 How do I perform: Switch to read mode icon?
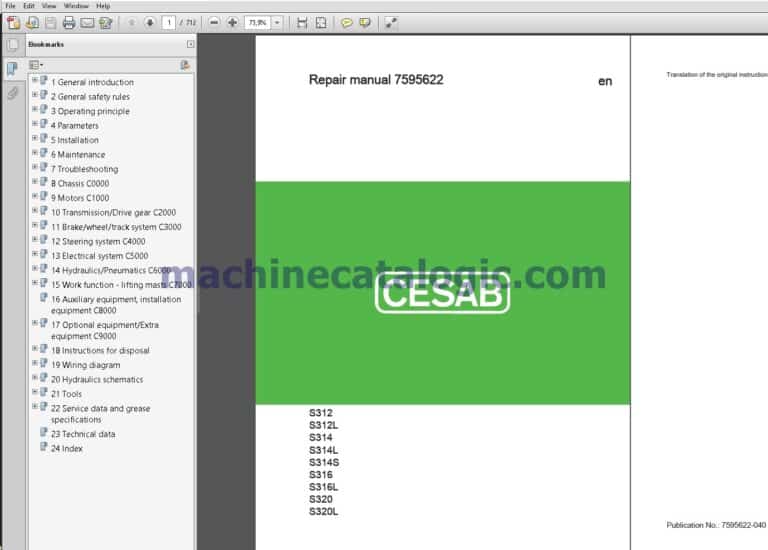point(390,23)
